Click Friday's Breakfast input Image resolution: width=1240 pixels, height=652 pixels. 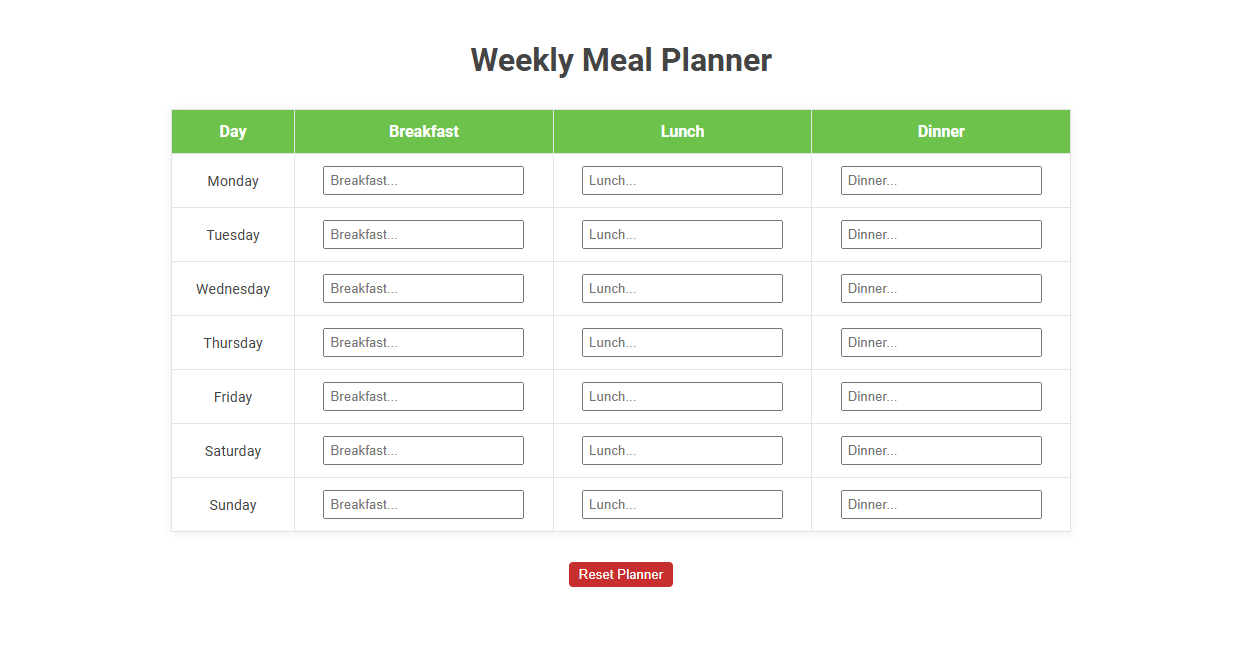click(x=423, y=396)
